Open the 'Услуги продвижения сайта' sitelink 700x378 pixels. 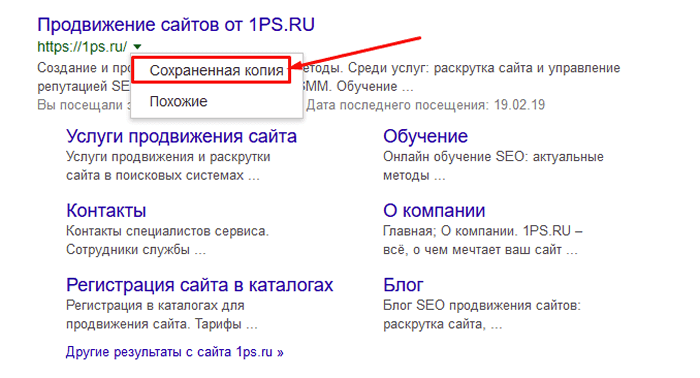tap(181, 136)
